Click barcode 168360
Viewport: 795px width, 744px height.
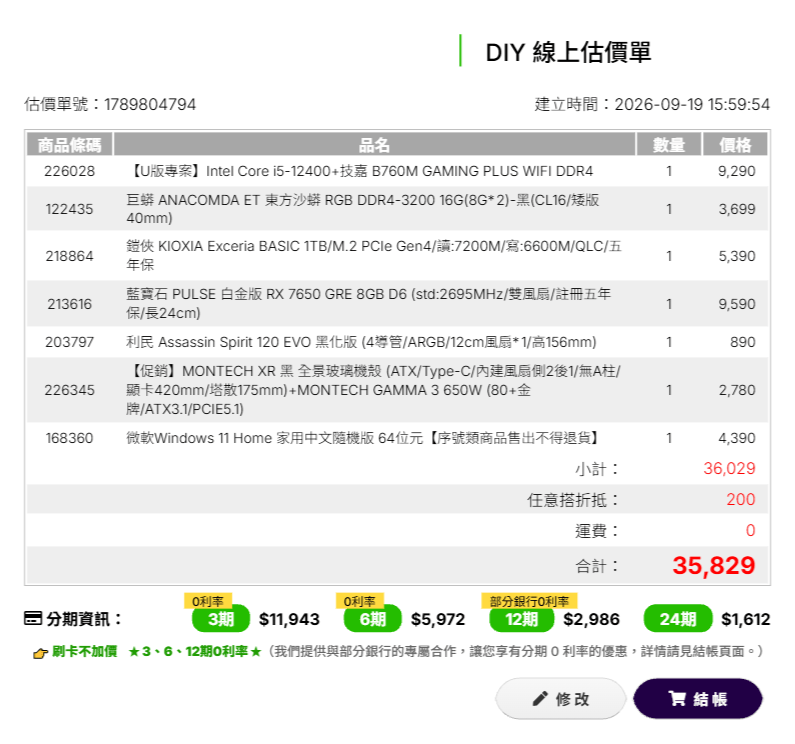pyautogui.click(x=69, y=438)
